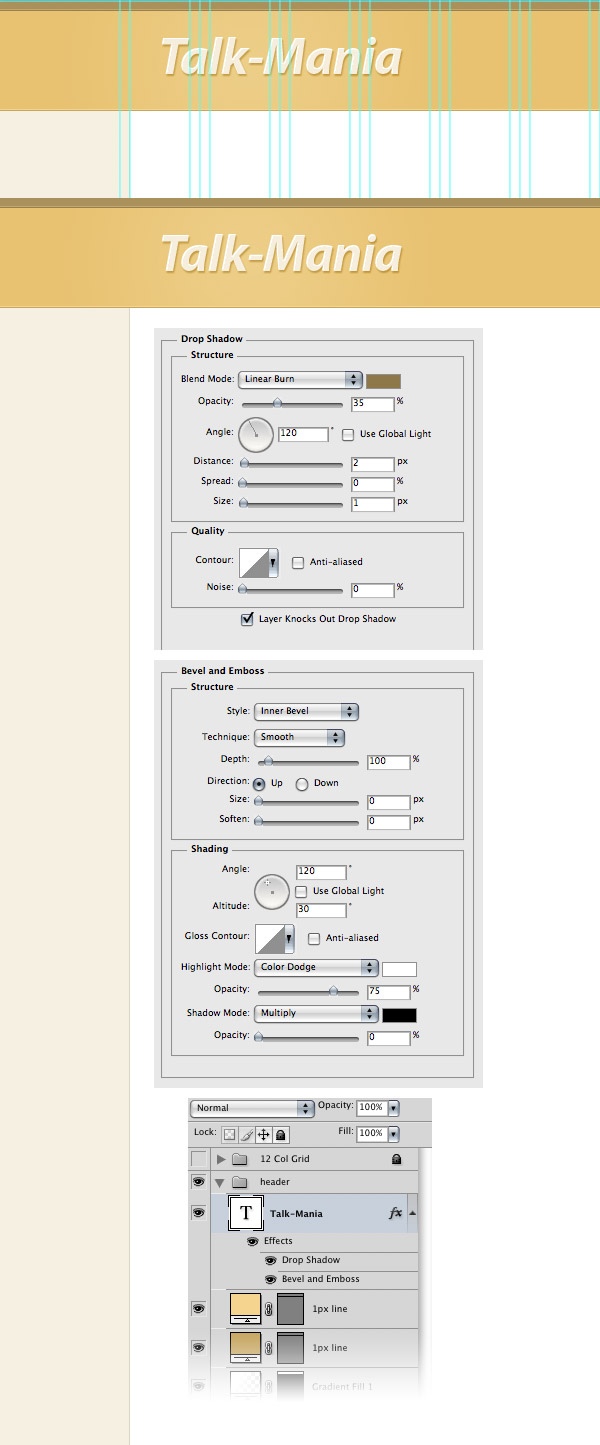Screen dimensions: 600x1445
Task: Open the Smooth technique dropdown
Action: click(299, 737)
